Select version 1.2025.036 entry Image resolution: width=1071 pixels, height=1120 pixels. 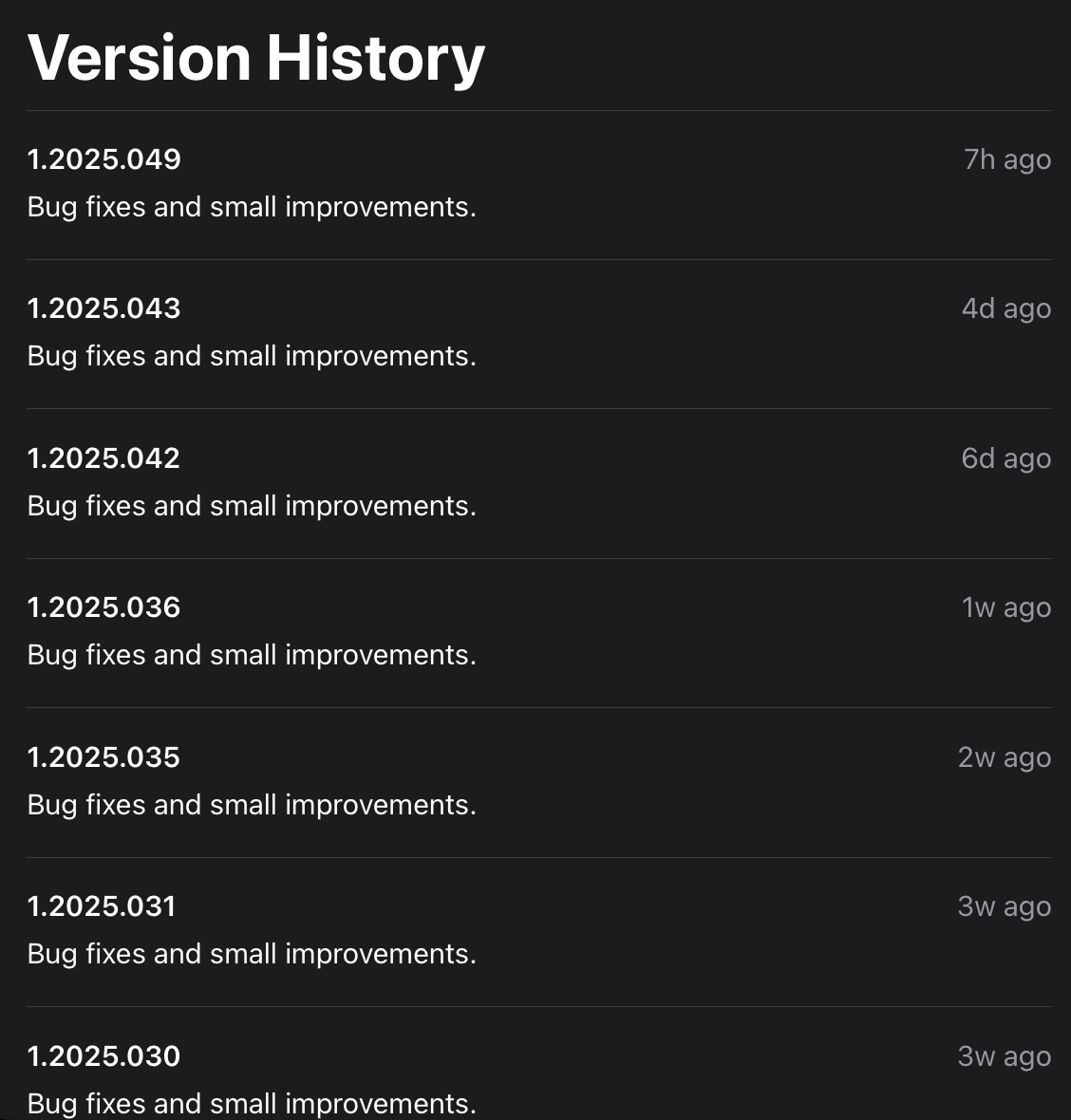104,607
